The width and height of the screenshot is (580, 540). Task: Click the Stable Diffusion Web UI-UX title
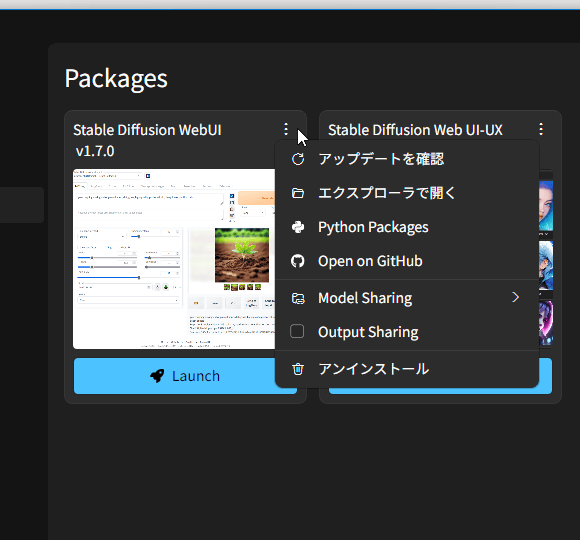point(415,130)
